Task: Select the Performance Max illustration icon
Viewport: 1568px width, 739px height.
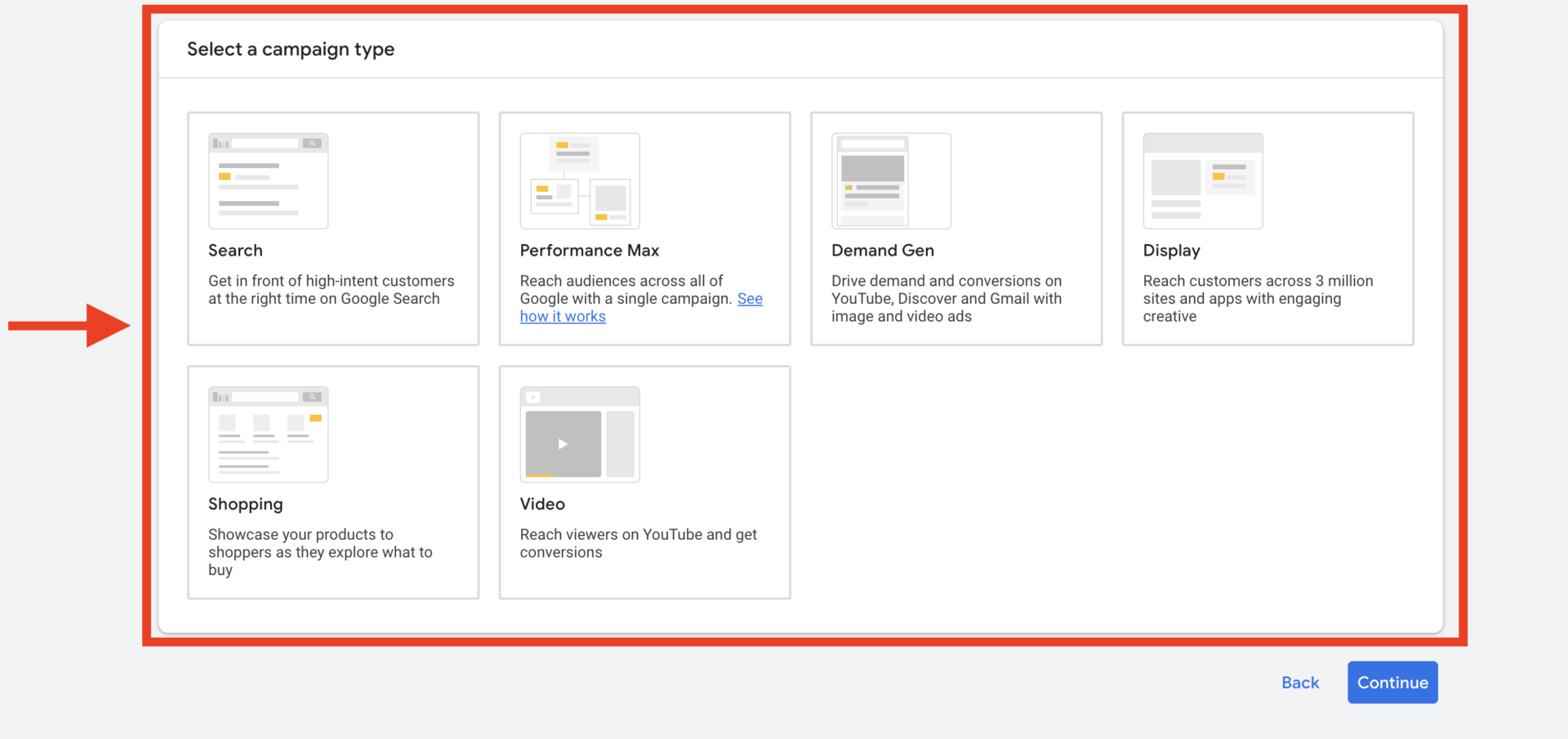Action: click(x=580, y=180)
